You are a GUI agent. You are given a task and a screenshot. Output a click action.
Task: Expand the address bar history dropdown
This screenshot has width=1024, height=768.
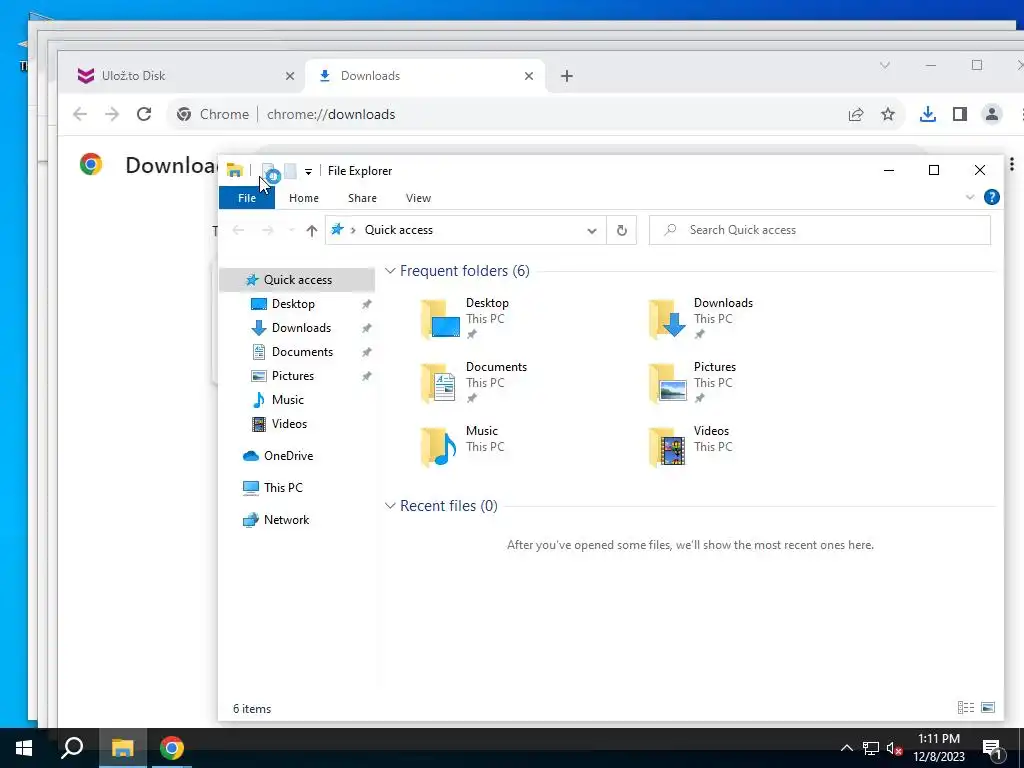[x=592, y=231]
